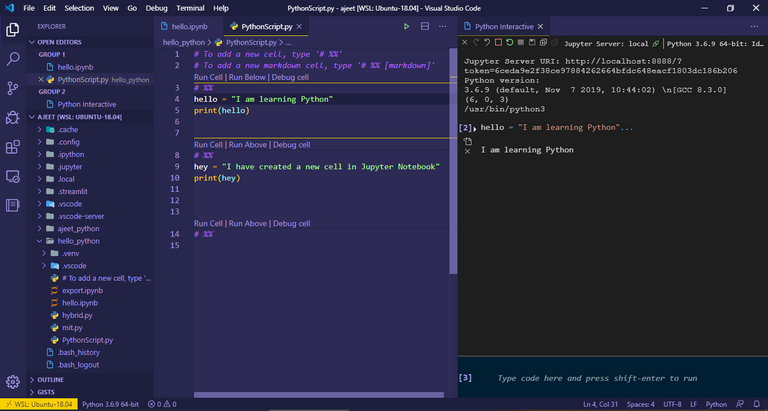Collapse the hello_python folder
The height and width of the screenshot is (411, 768).
pyautogui.click(x=78, y=241)
